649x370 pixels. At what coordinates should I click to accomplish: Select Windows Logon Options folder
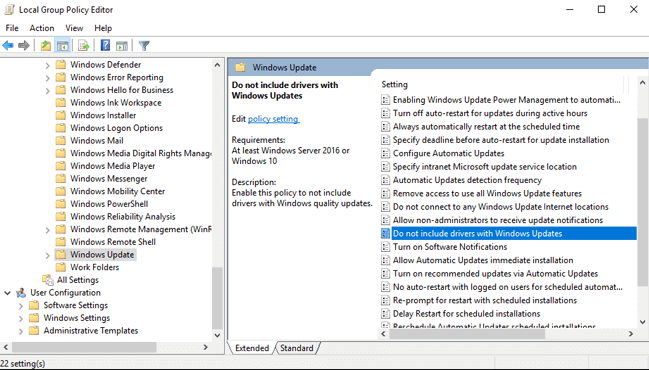[x=116, y=128]
